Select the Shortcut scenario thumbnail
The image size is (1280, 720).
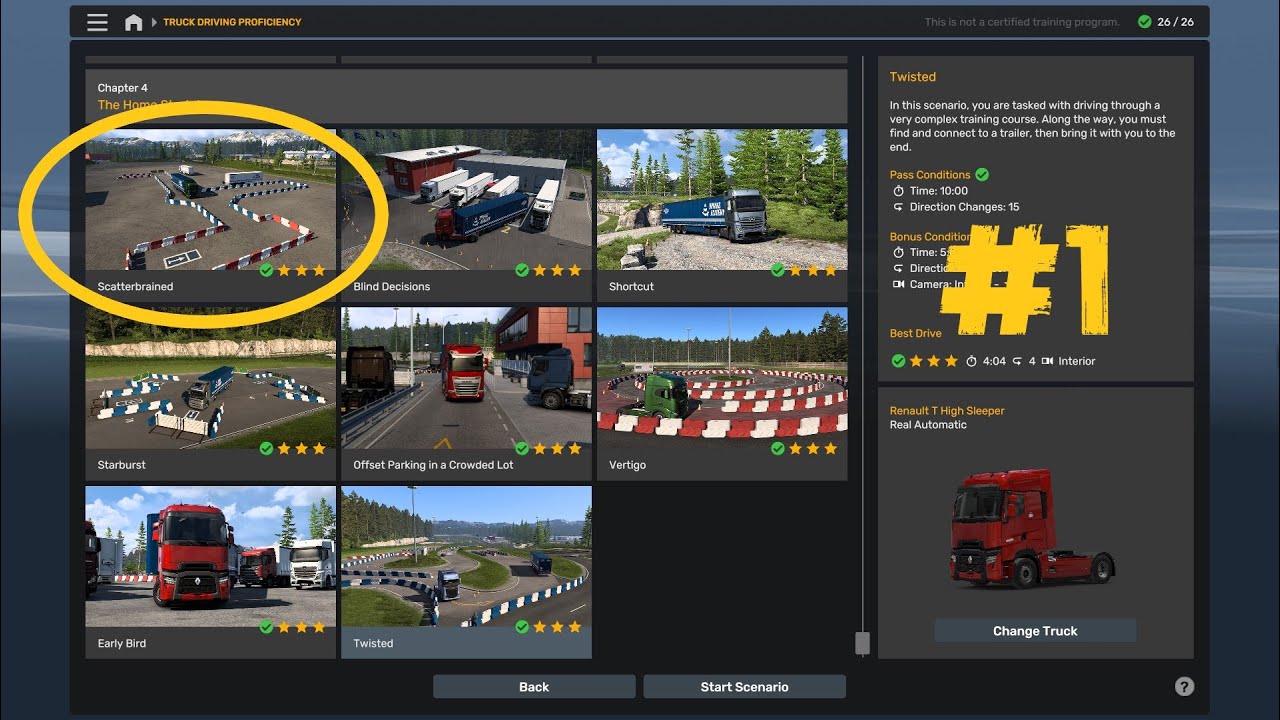click(x=722, y=200)
